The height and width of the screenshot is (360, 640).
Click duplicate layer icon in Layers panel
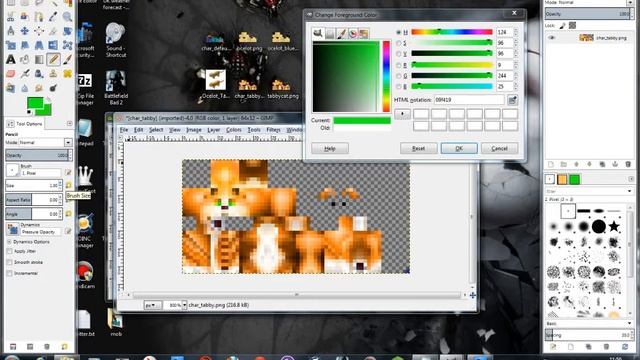tap(602, 164)
